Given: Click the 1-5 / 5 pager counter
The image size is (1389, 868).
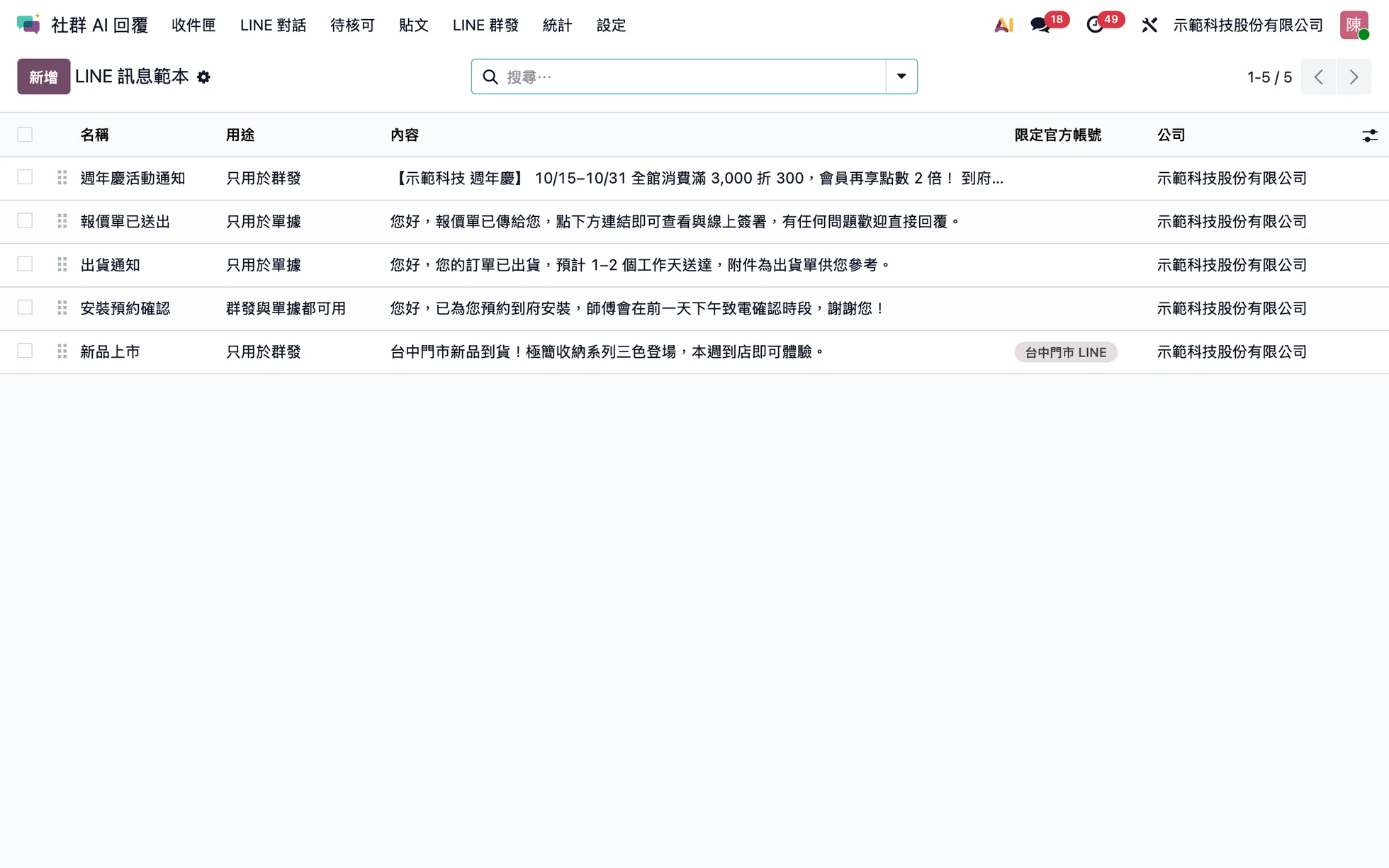Looking at the screenshot, I should click(1269, 77).
